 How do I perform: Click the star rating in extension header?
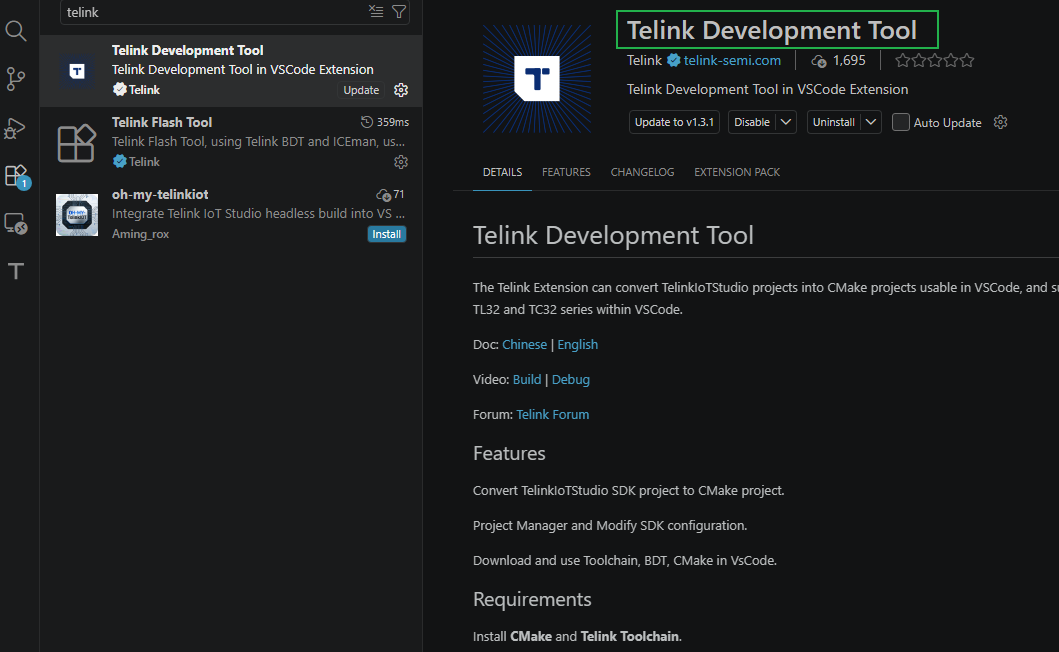pos(935,61)
